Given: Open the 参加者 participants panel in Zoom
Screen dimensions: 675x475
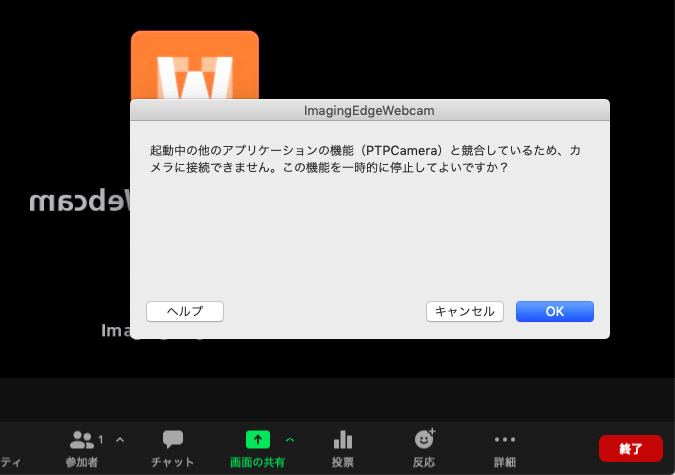Looking at the screenshot, I should point(82,449).
